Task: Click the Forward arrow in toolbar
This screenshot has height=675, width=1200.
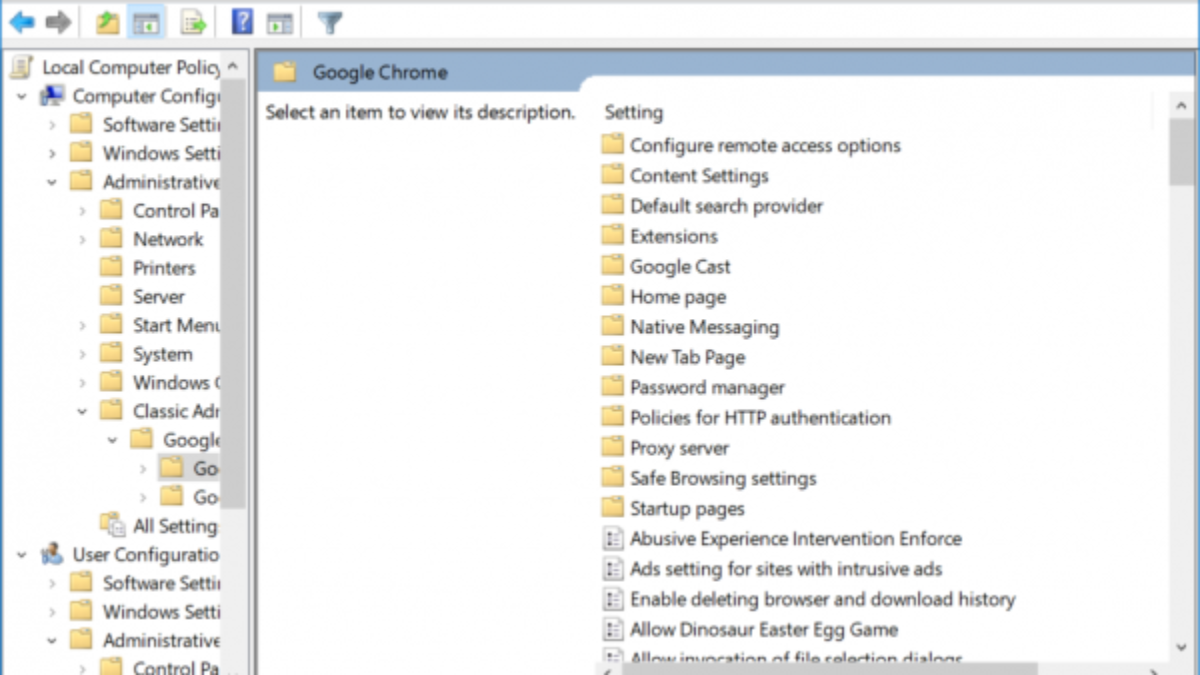Action: click(58, 22)
